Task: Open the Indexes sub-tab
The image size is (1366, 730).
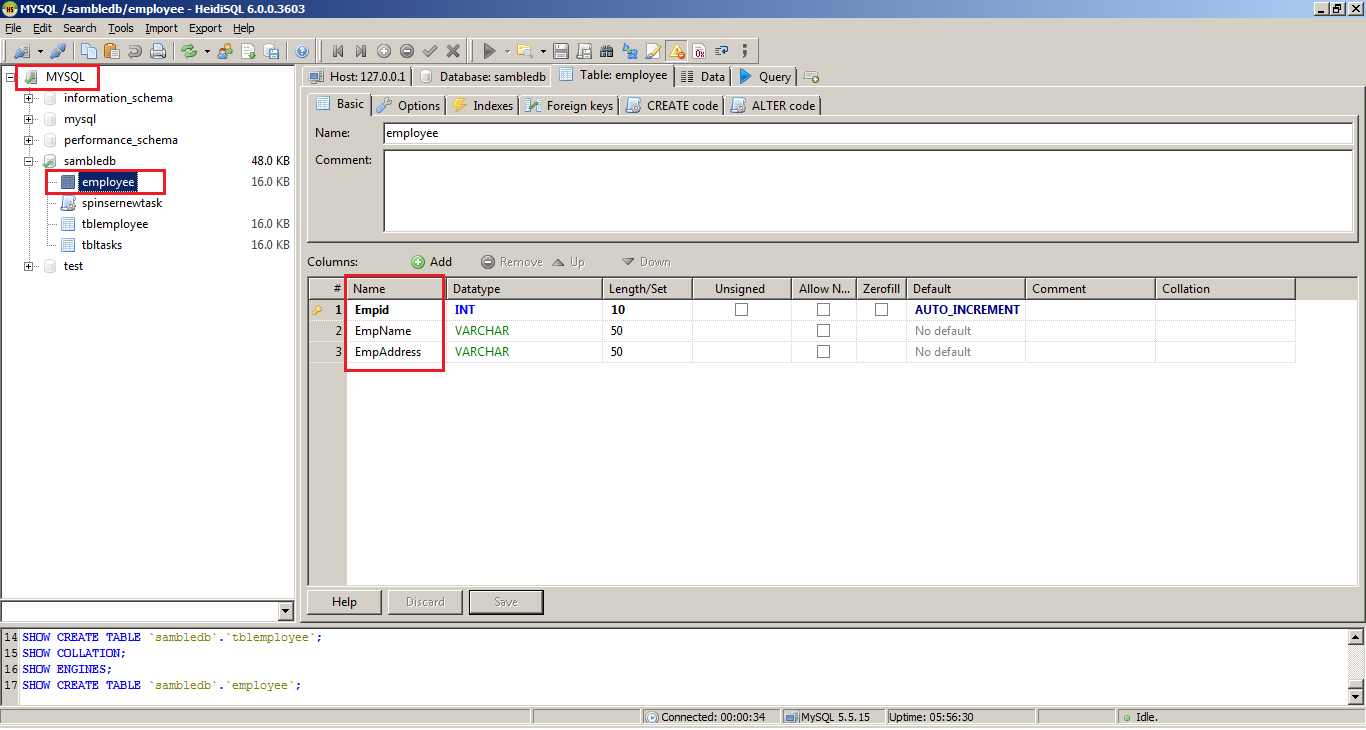Action: point(482,105)
